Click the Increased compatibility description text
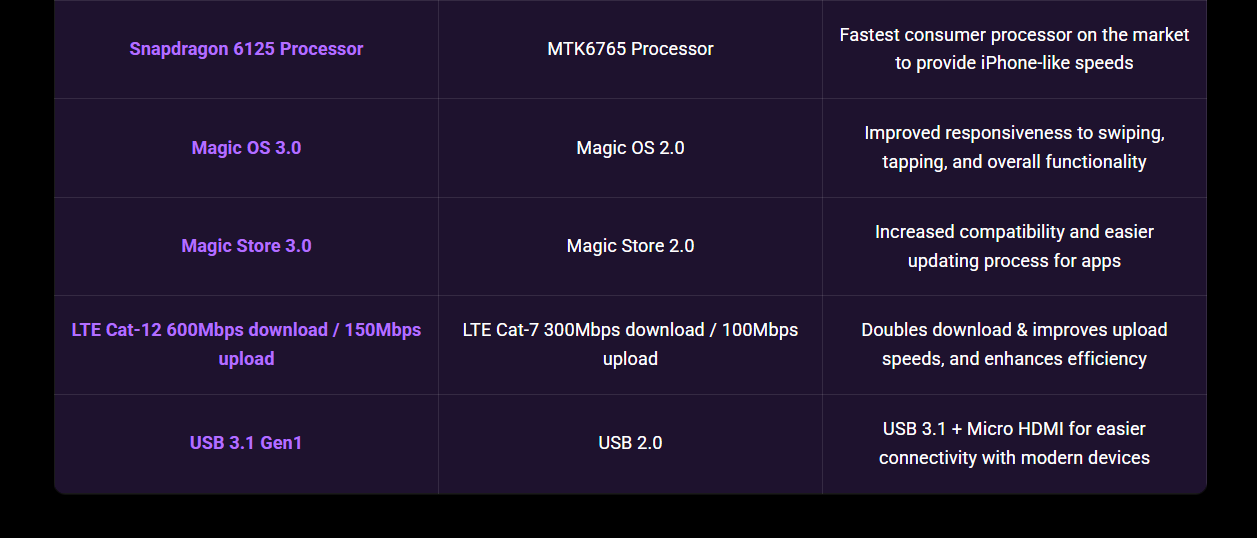Viewport: 1257px width, 538px height. (x=1014, y=246)
